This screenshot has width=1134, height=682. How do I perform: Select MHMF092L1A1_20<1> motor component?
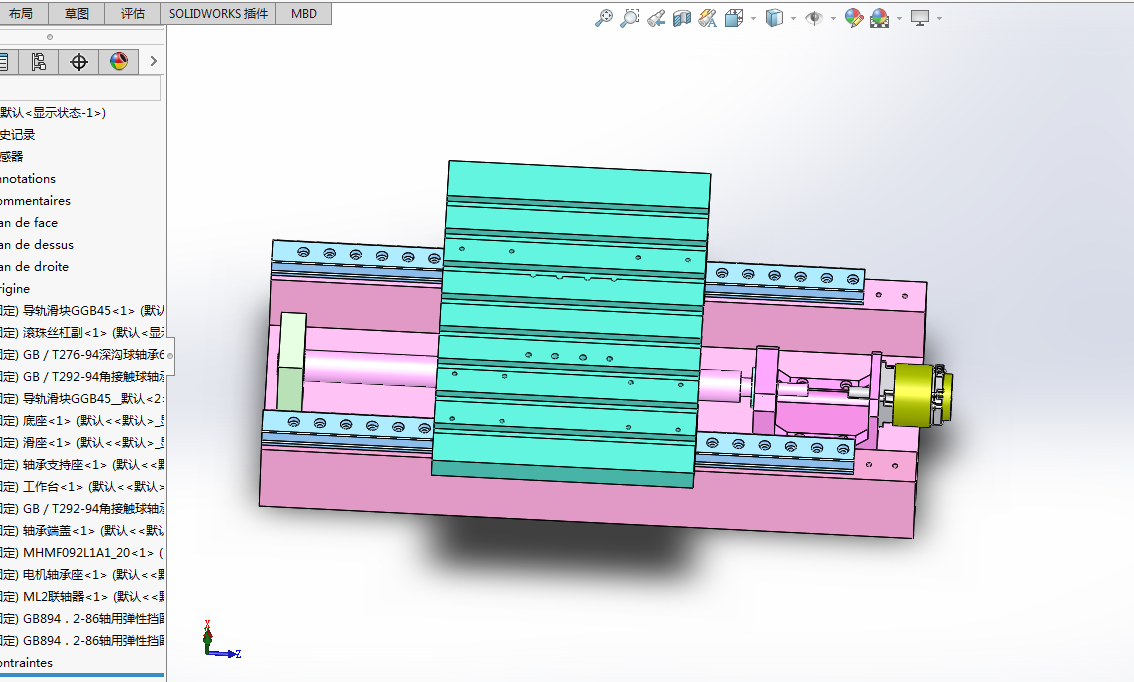pos(82,553)
